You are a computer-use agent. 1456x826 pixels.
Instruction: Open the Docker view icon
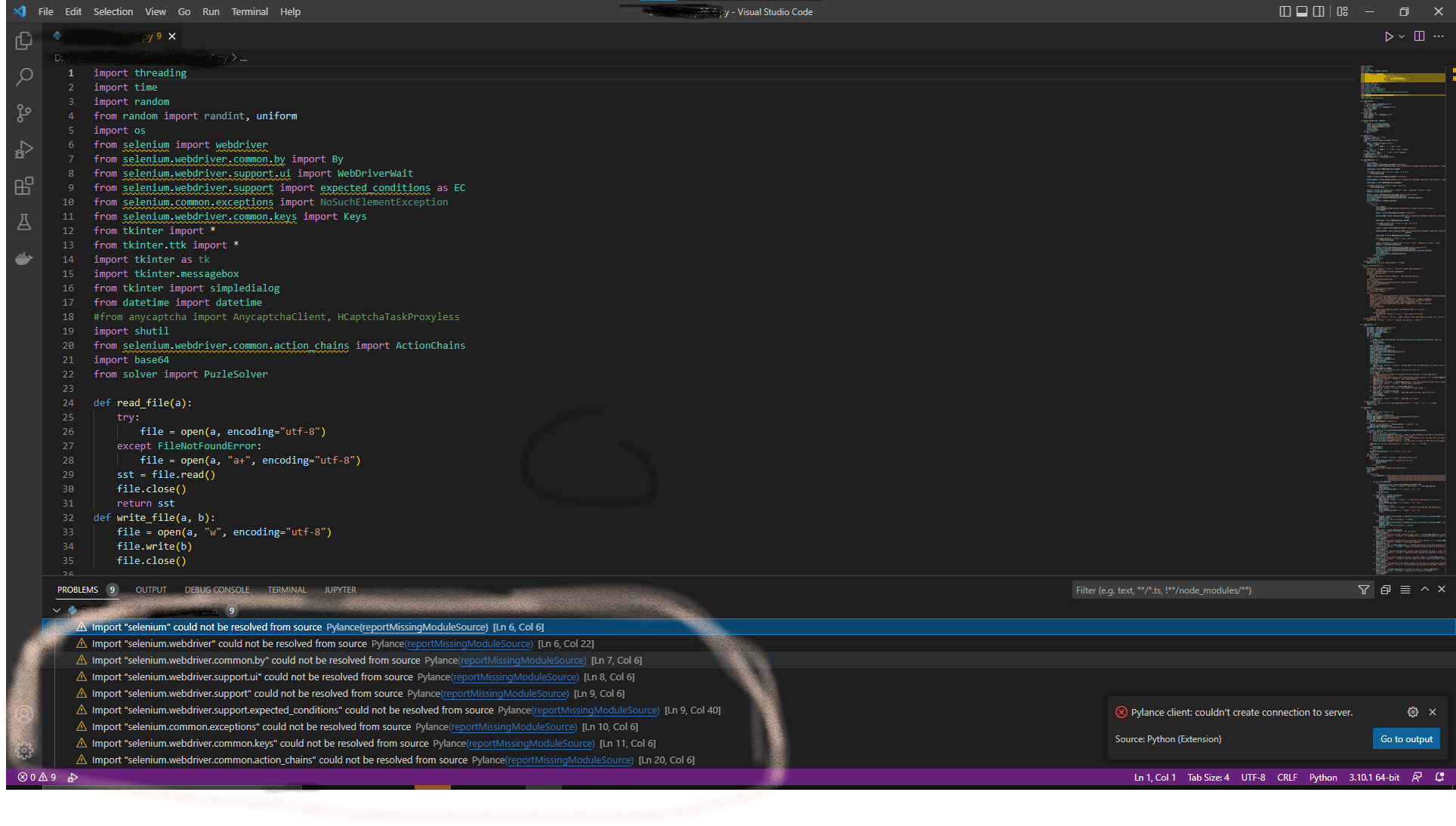click(23, 258)
